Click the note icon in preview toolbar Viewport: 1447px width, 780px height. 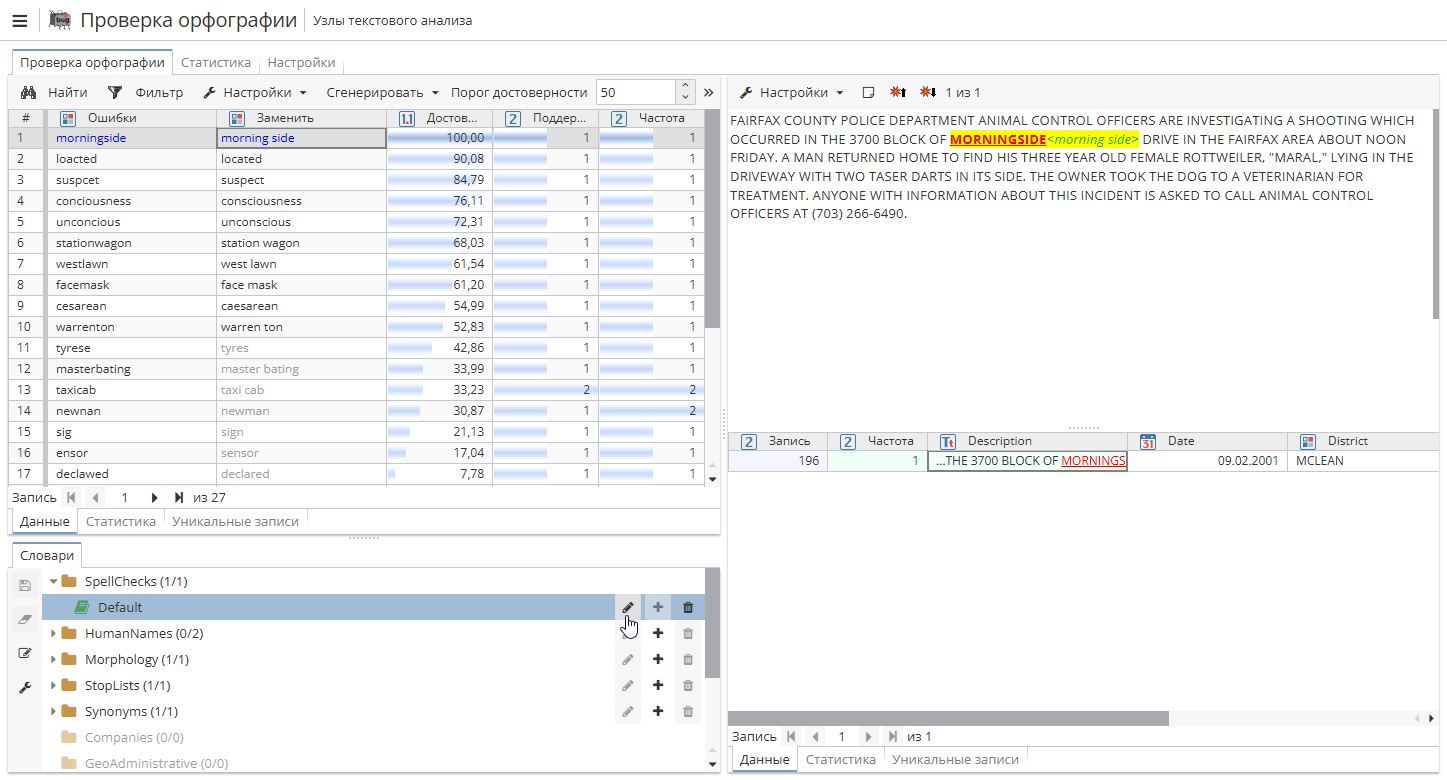tap(868, 92)
